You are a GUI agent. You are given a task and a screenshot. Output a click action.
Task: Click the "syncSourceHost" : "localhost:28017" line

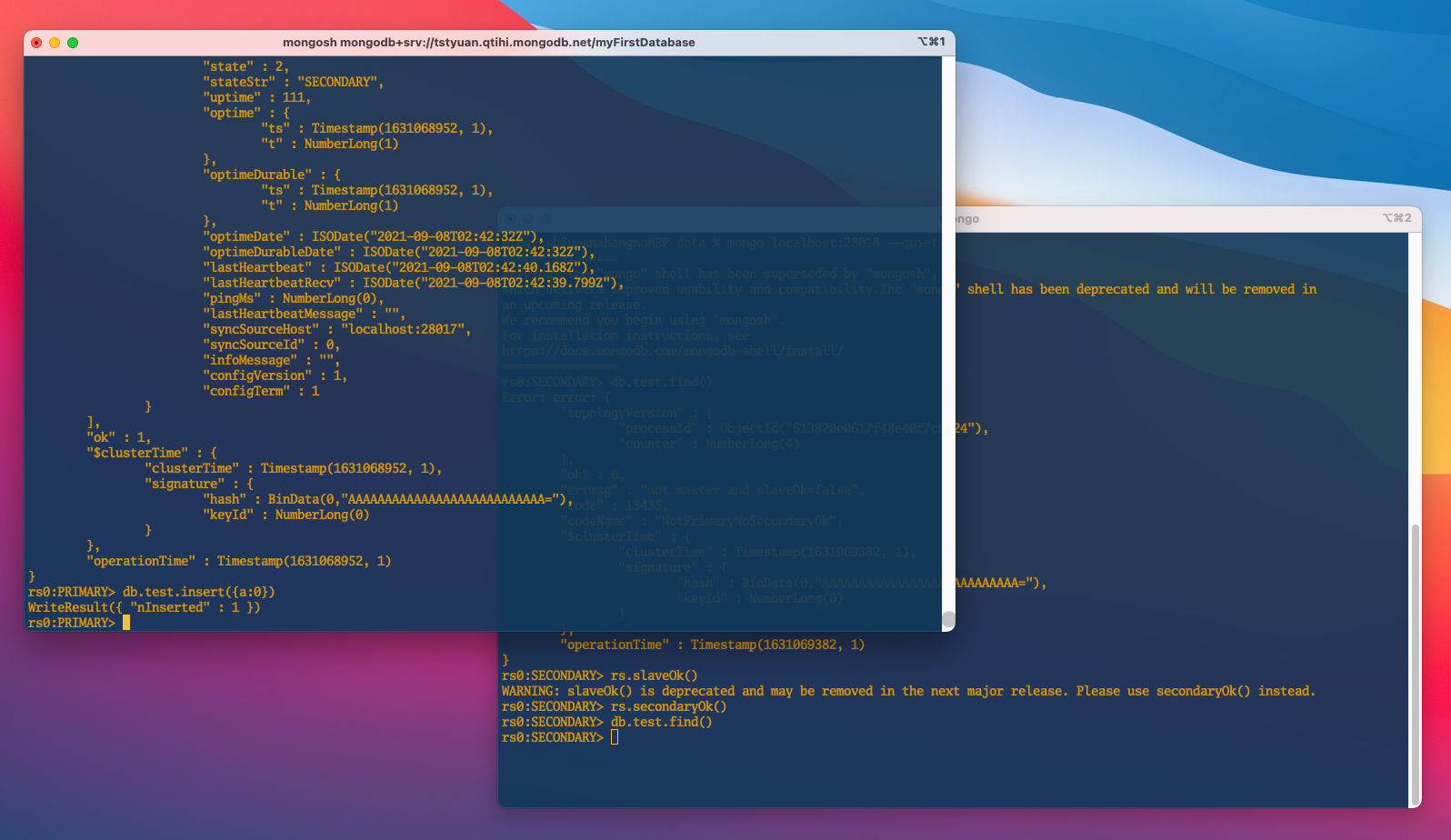[x=337, y=329]
